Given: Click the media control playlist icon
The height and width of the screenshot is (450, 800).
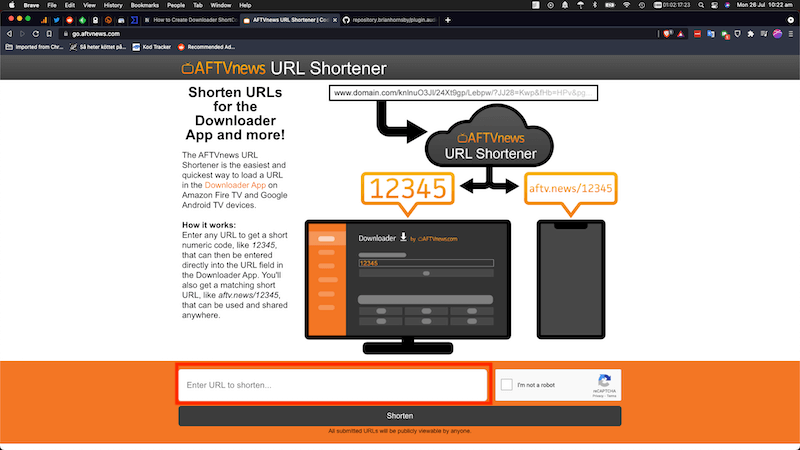Looking at the screenshot, I should coord(764,34).
